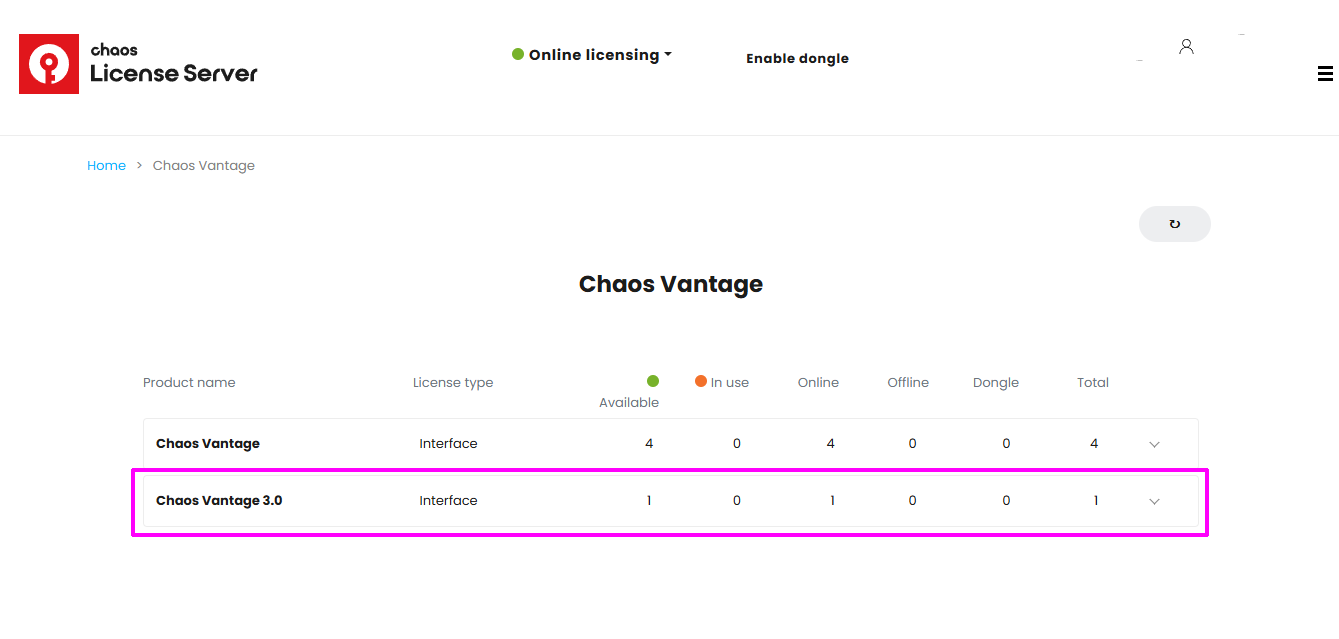Click the Total column header
This screenshot has height=639, width=1339.
point(1093,383)
